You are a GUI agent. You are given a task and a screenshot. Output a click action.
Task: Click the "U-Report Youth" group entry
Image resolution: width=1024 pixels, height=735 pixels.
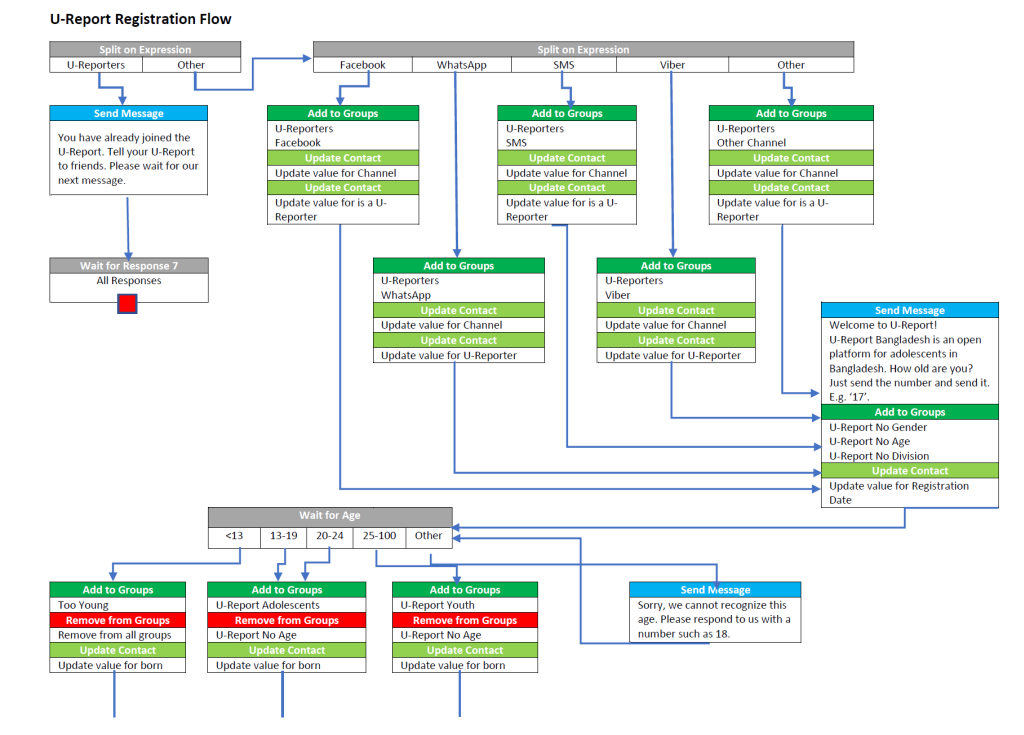pos(438,605)
